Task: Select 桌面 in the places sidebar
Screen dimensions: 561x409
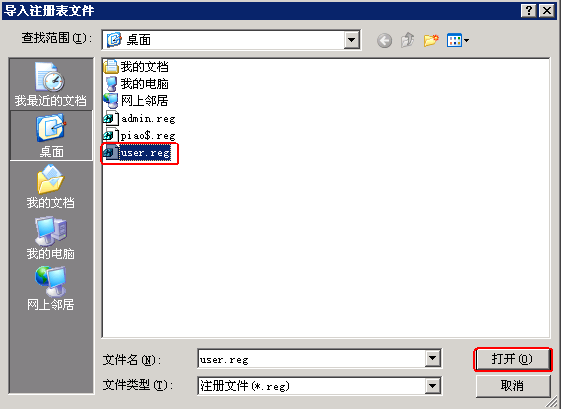Action: coord(51,135)
